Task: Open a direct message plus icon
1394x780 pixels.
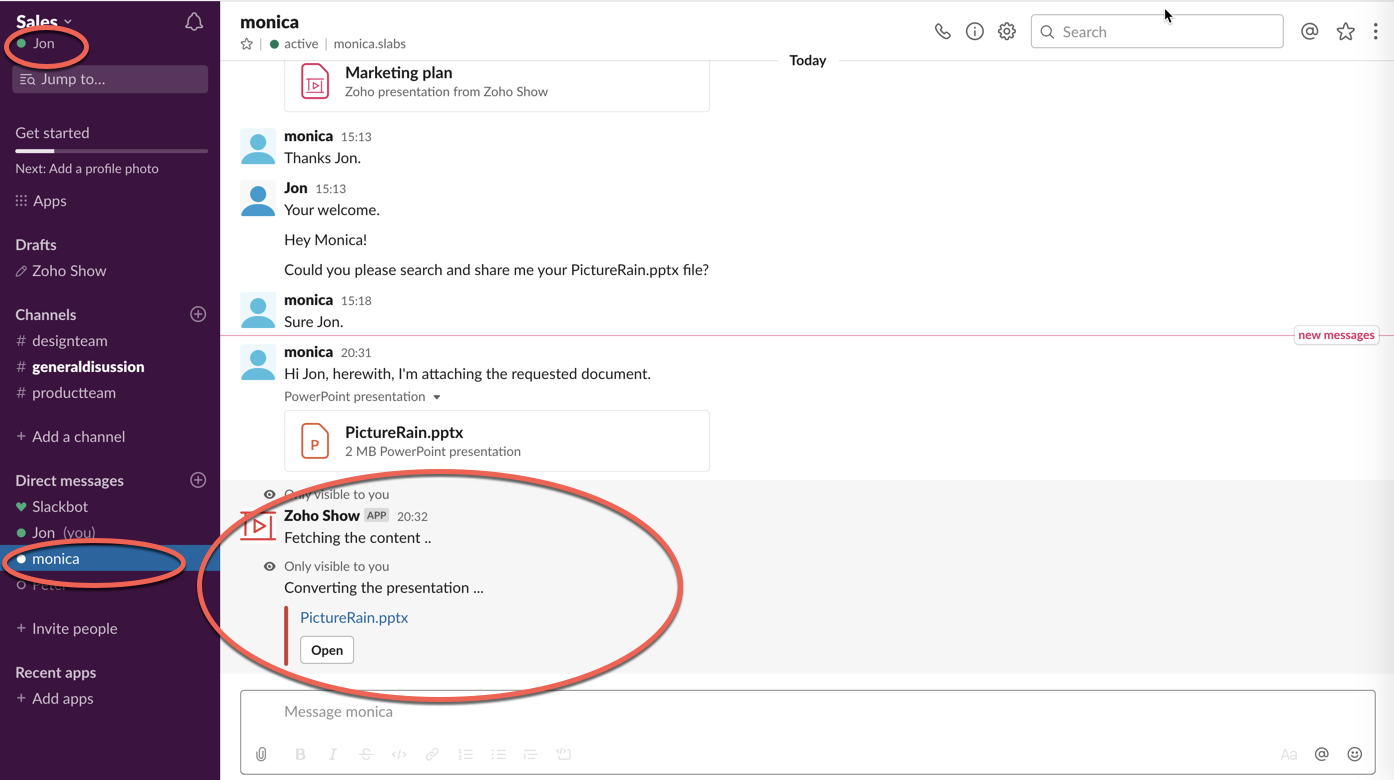Action: pyautogui.click(x=198, y=480)
